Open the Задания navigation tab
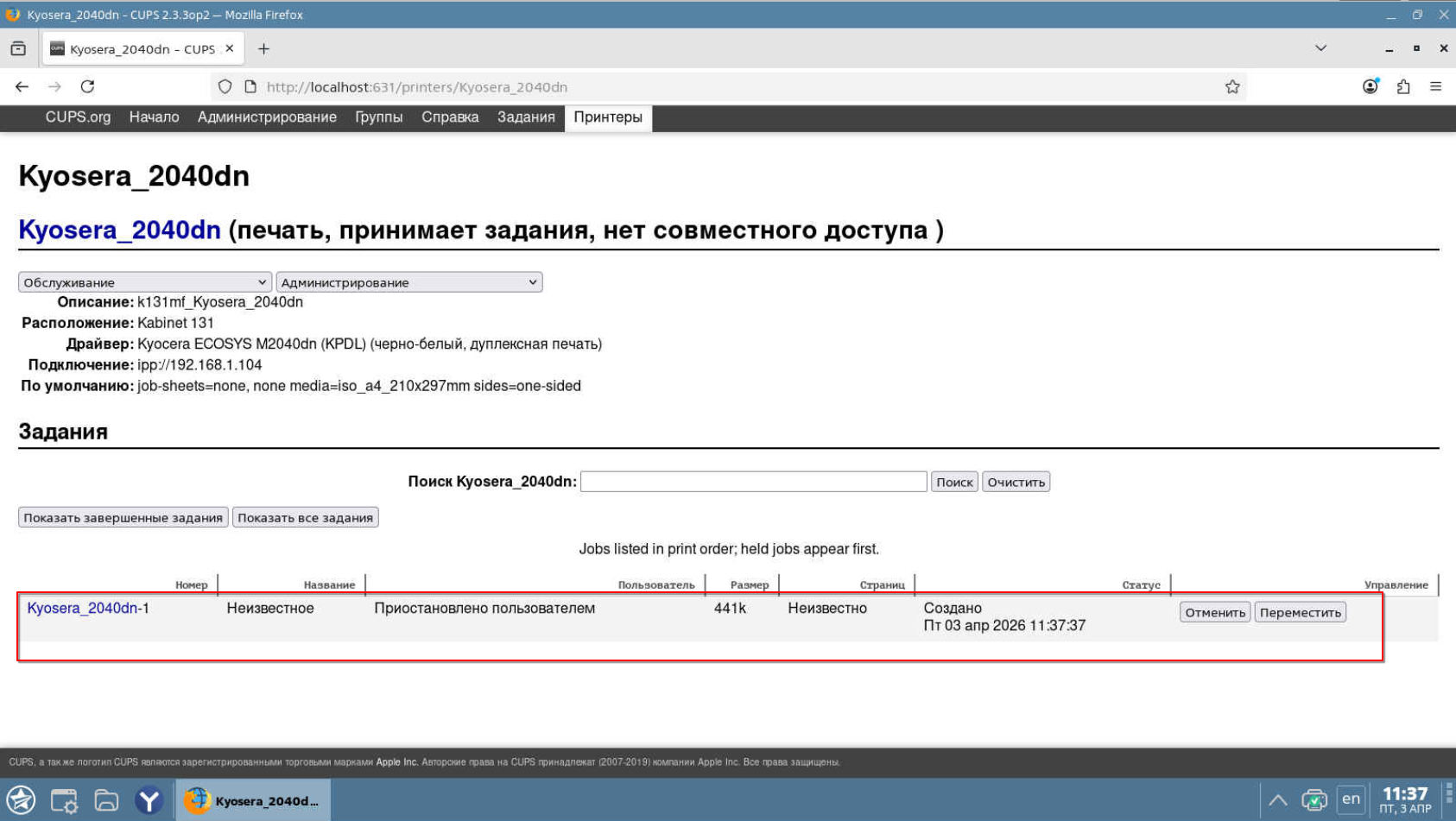The width and height of the screenshot is (1456, 821). (525, 117)
